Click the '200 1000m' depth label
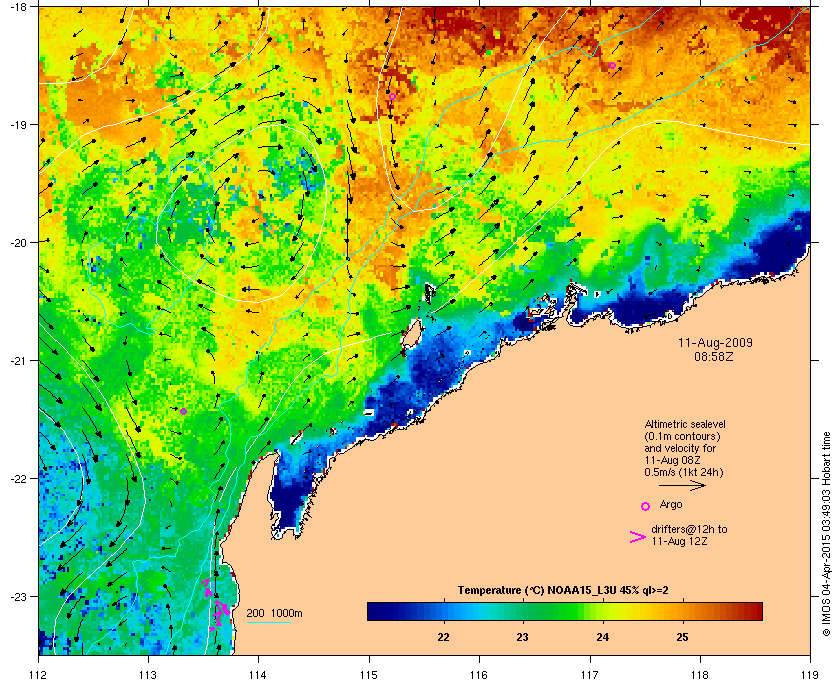This screenshot has width=840, height=680. pyautogui.click(x=275, y=614)
